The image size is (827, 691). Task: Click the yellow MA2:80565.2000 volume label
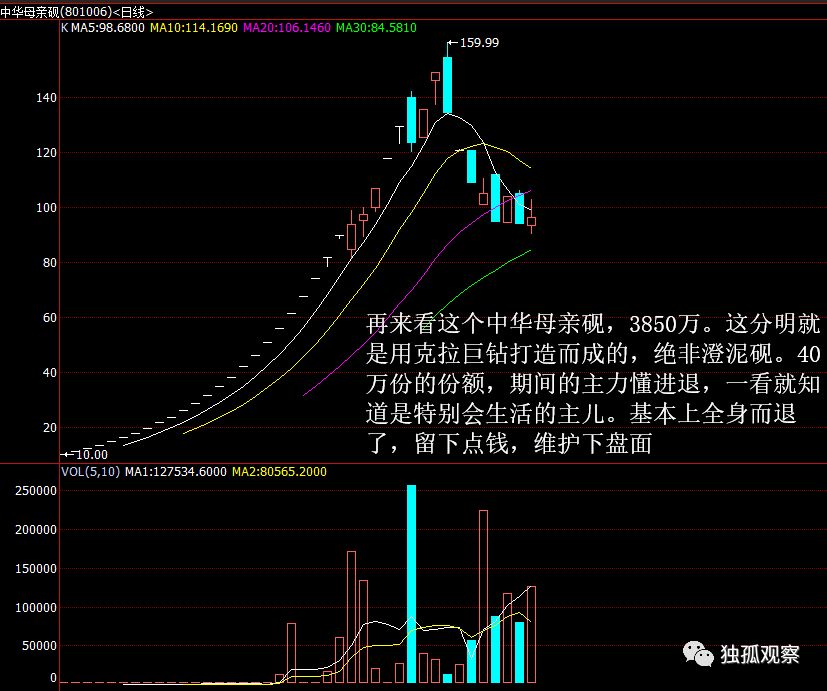[279, 471]
